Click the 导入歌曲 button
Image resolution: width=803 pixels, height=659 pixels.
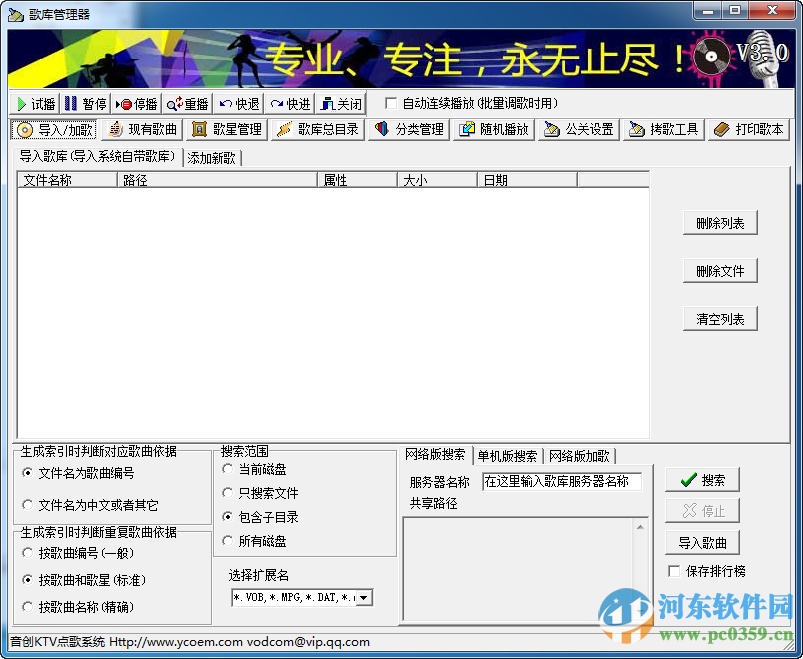tap(702, 543)
